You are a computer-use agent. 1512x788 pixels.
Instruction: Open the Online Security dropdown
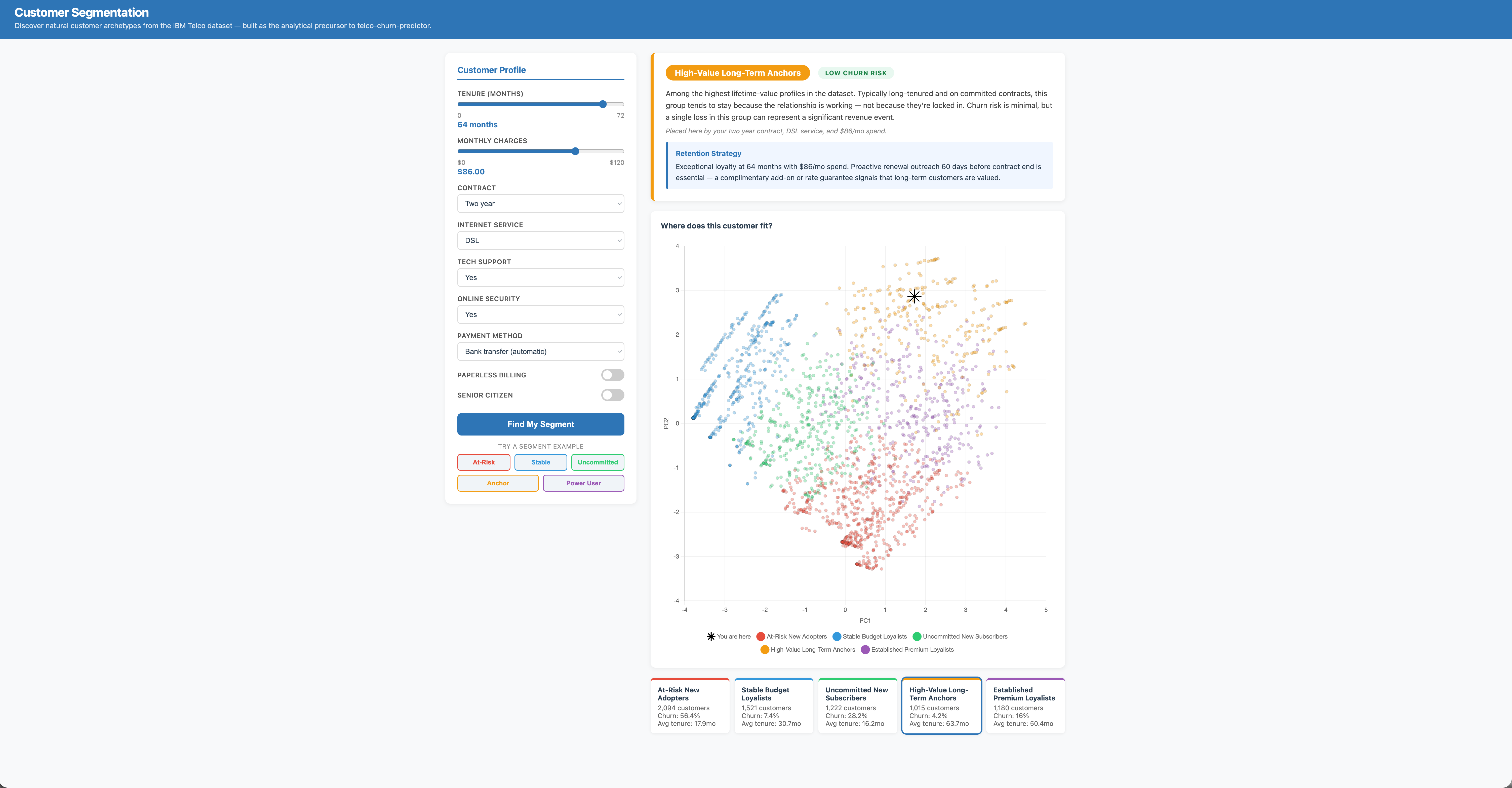(x=541, y=315)
